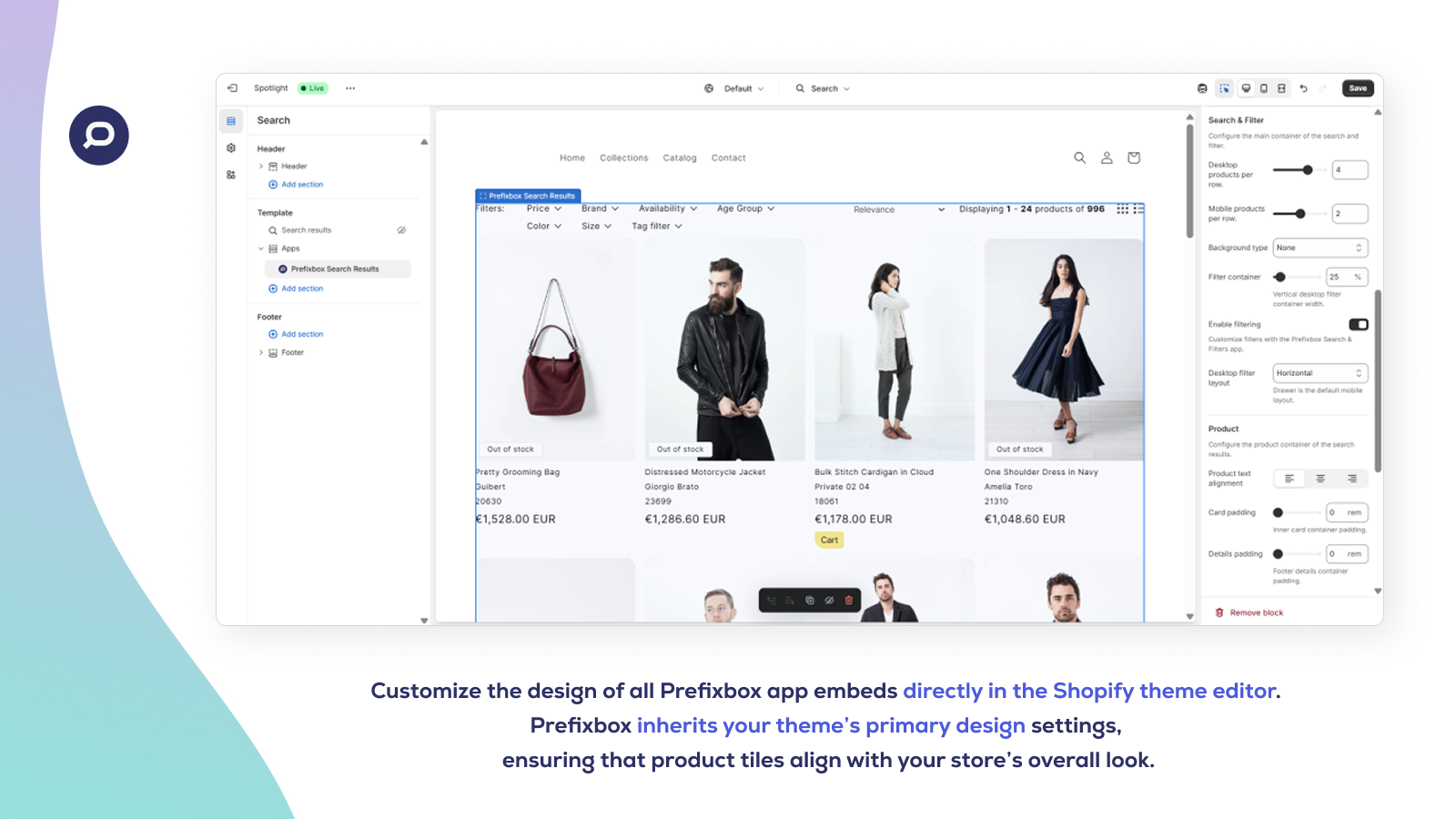Open the Tag filter dropdown
Viewport: 1456px width, 819px height.
[657, 227]
